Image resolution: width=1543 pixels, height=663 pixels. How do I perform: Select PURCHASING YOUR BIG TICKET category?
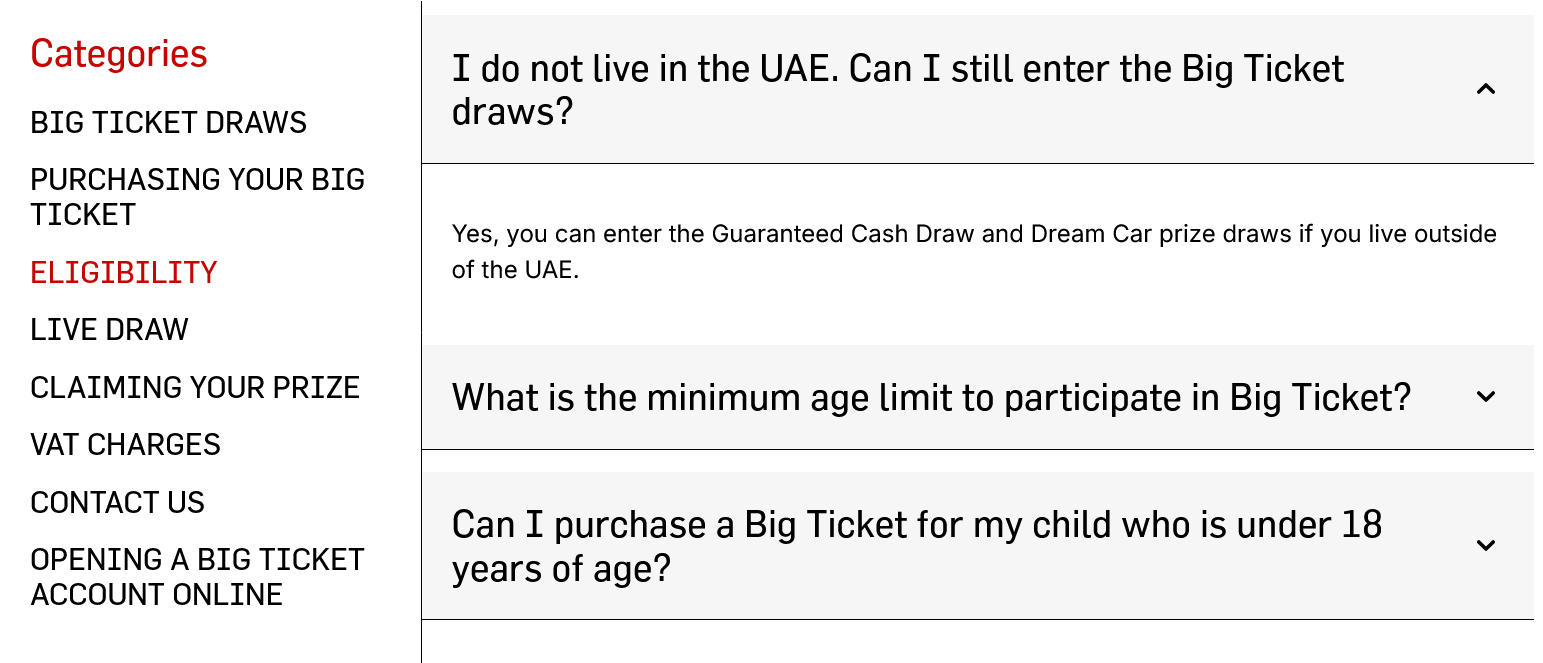click(197, 197)
